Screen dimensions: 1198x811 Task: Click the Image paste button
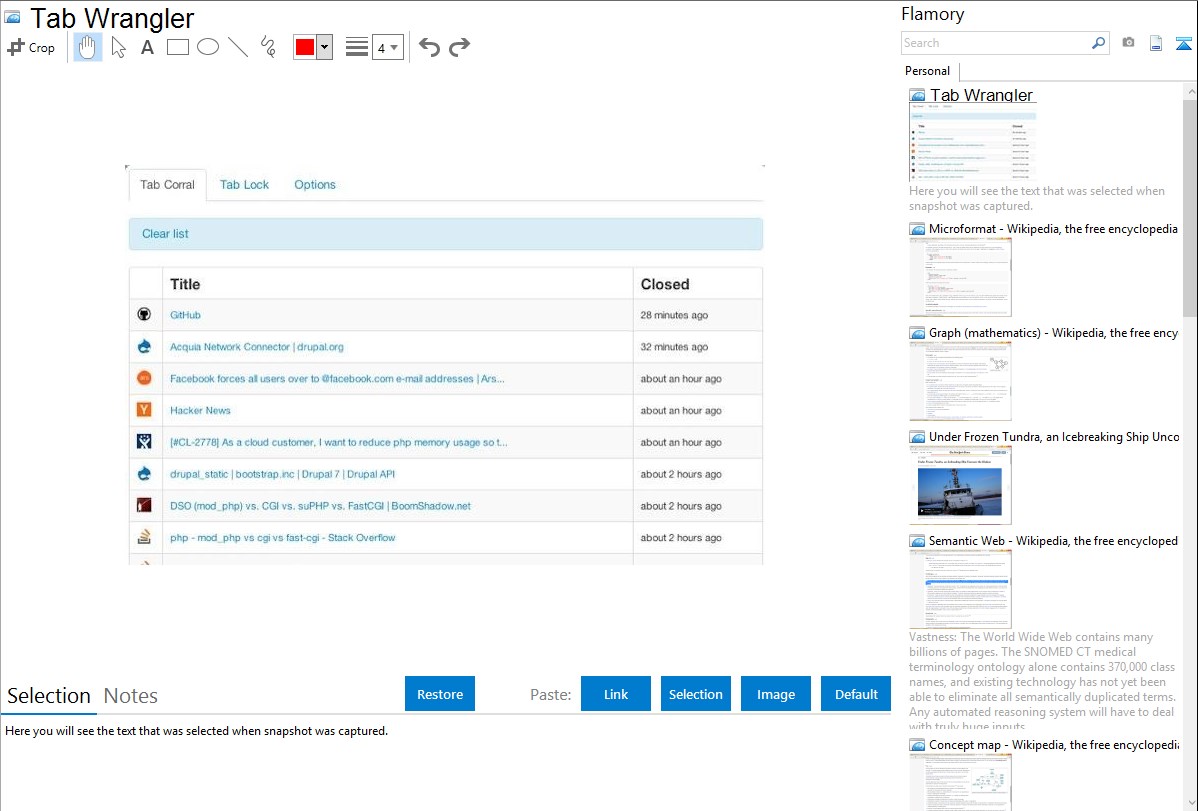pos(775,694)
